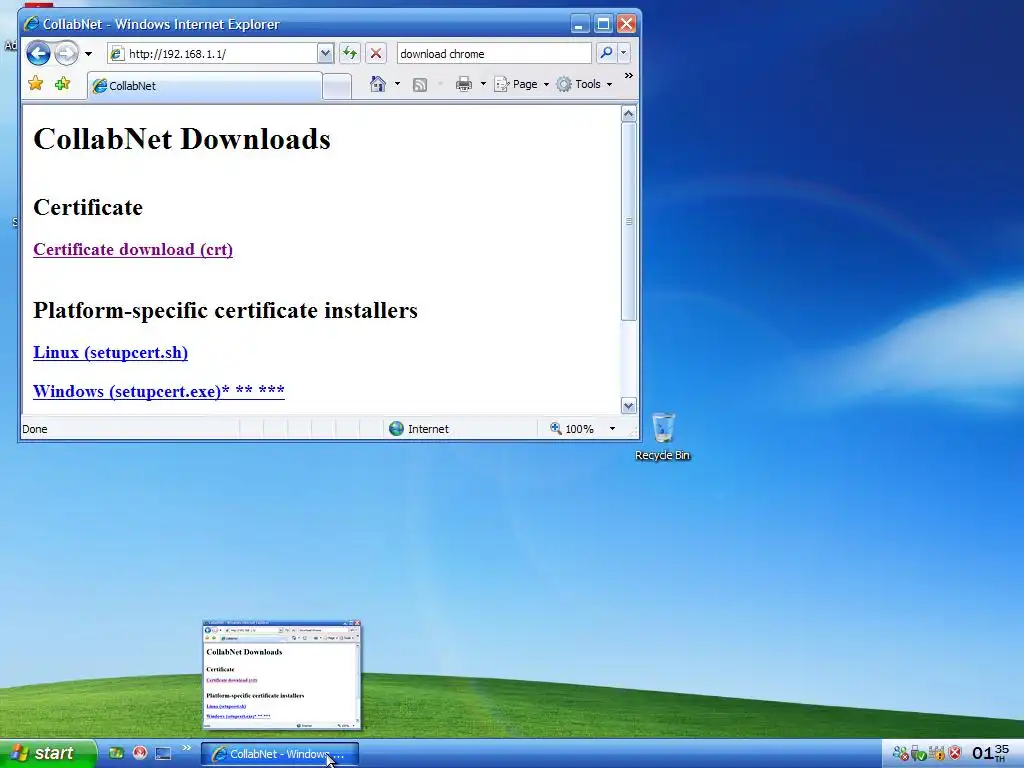This screenshot has height=768, width=1024.
Task: Click the first green Quick Launch icon
Action: pos(116,753)
